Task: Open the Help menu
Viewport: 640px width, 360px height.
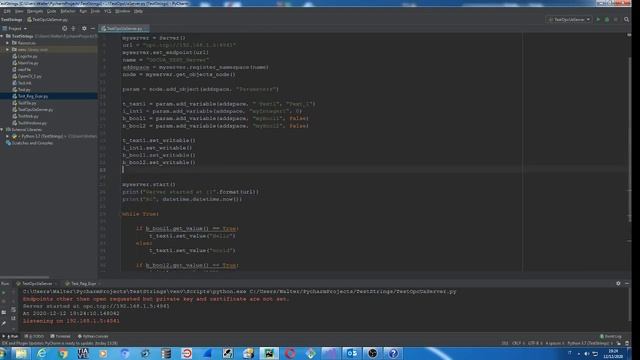Action: coord(138,11)
